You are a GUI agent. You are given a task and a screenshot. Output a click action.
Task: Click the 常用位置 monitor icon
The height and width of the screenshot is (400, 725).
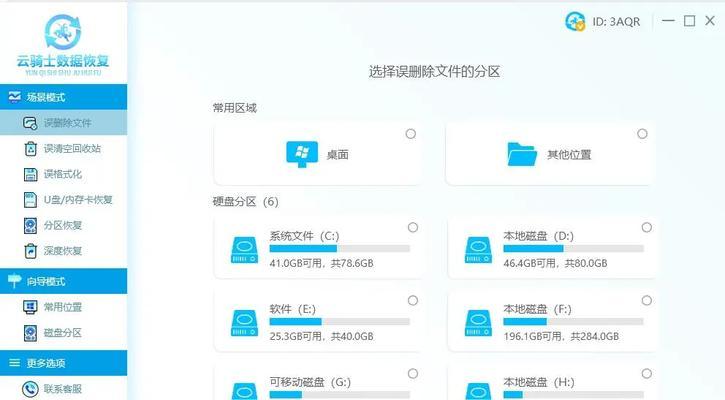pyautogui.click(x=30, y=307)
